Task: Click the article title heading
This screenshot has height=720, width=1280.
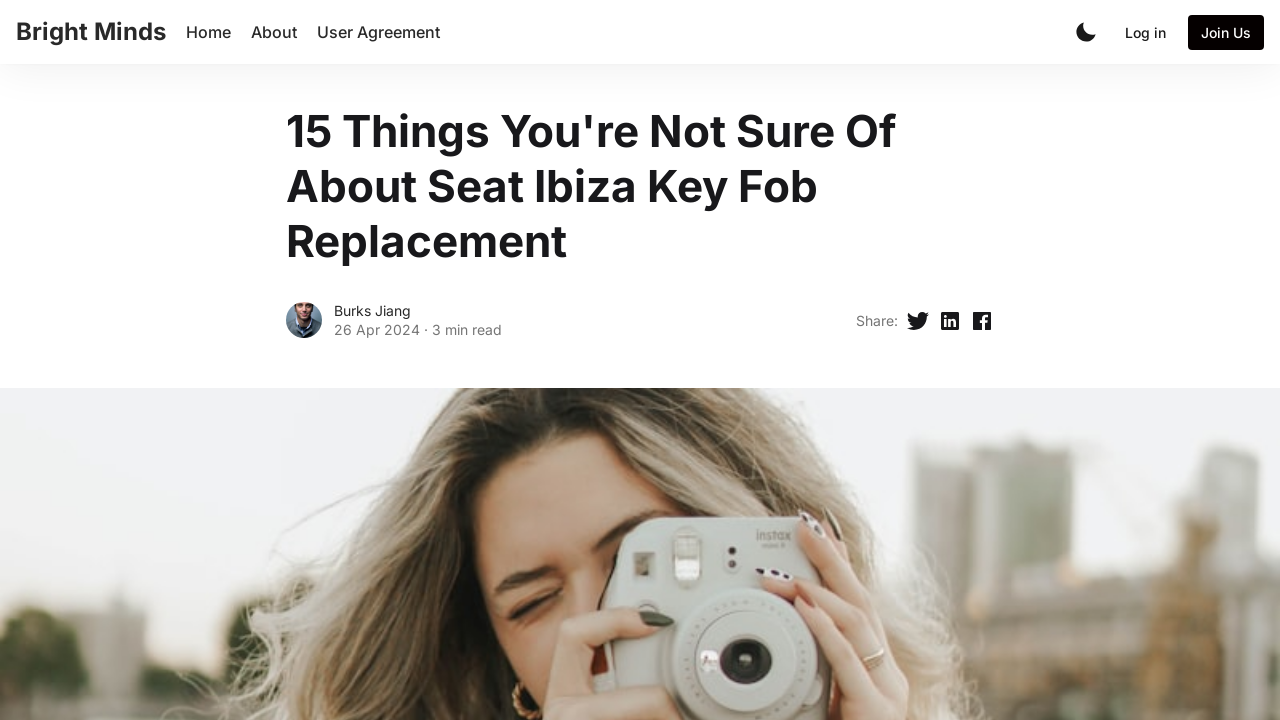Action: (x=590, y=186)
